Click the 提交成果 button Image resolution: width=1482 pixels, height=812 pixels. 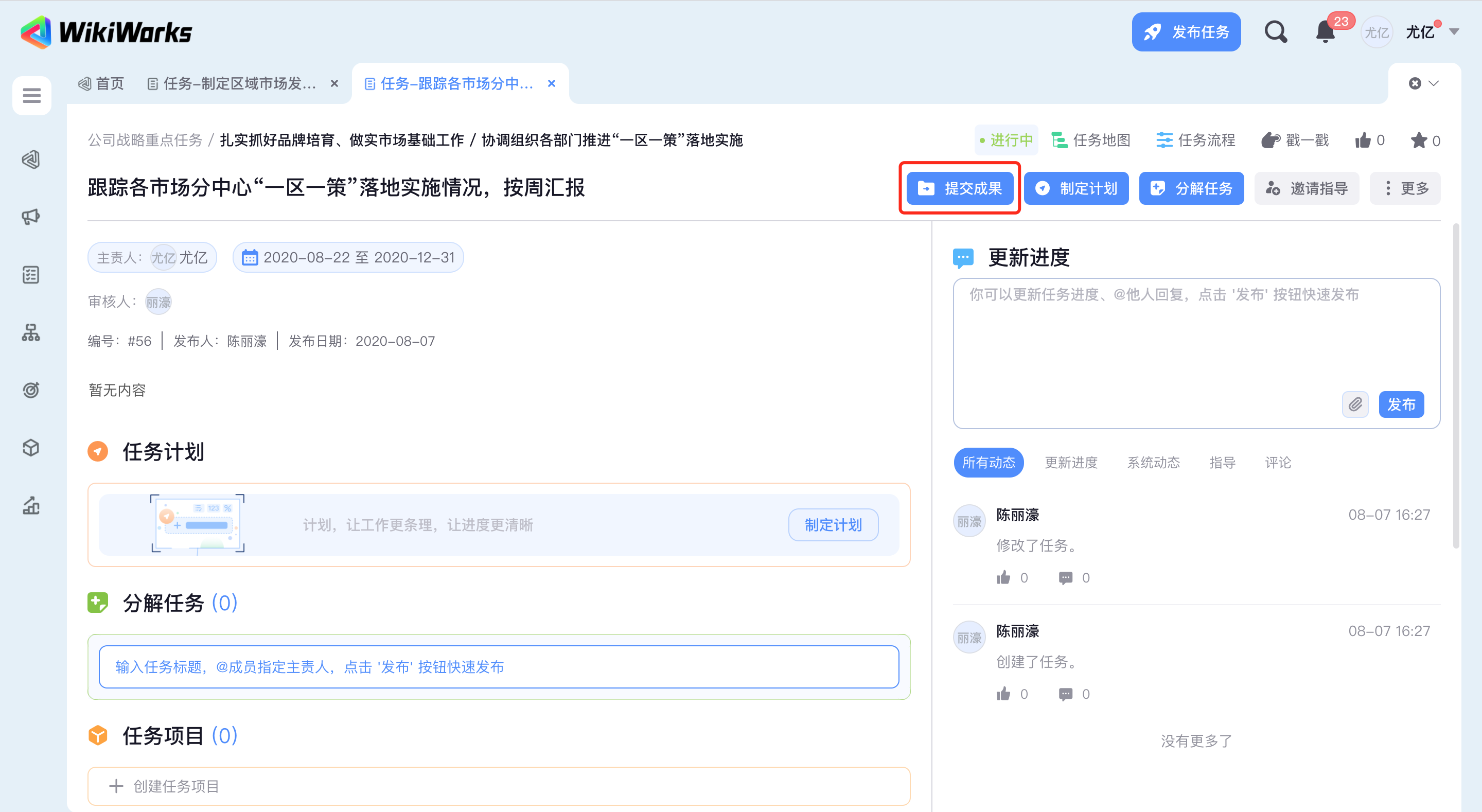(x=960, y=188)
